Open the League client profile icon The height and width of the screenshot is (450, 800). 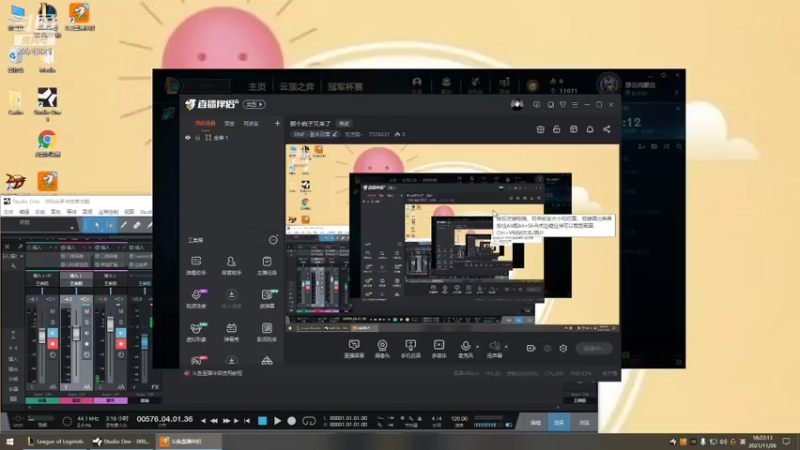(417, 83)
